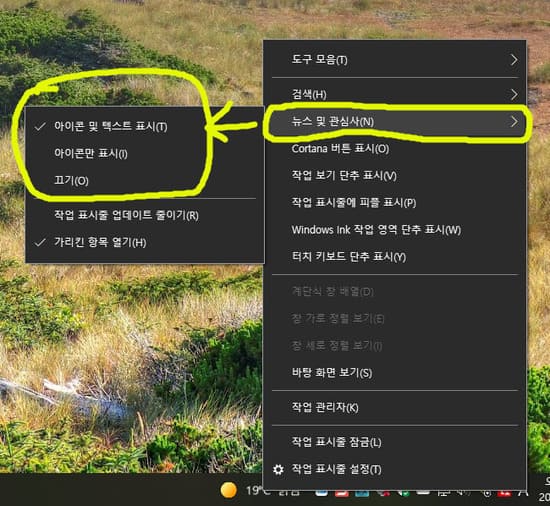
Task: Toggle 작업 표시줄 잠금(L) entry
Action: 395,442
